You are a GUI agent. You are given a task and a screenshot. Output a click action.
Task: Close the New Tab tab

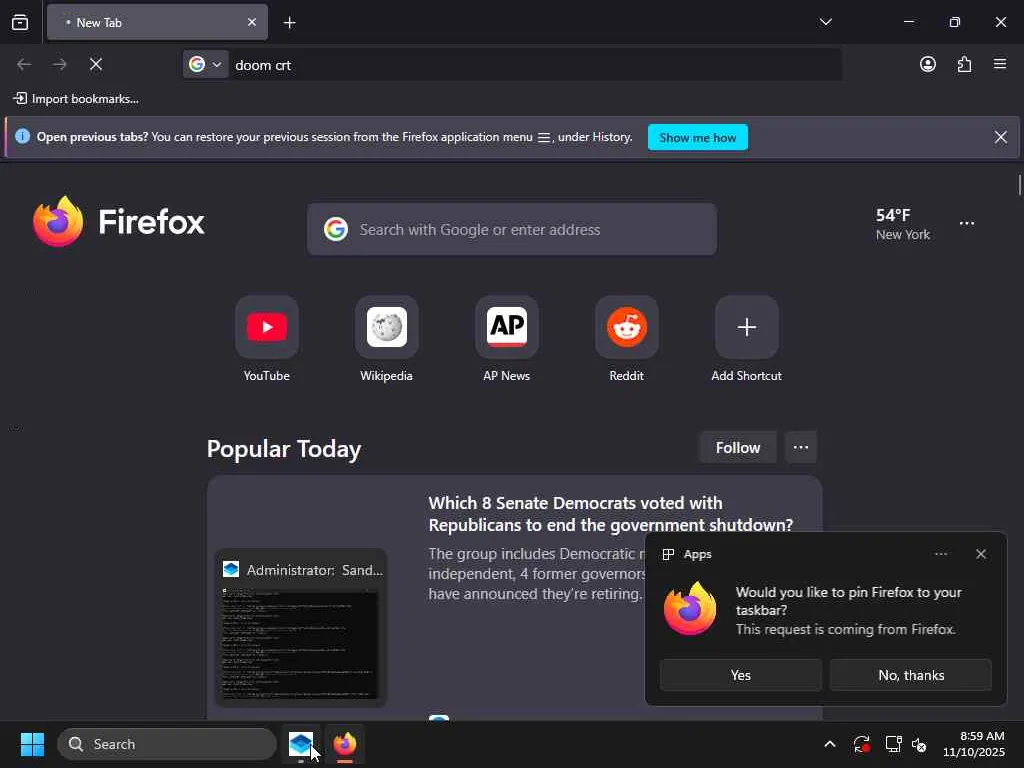point(251,22)
